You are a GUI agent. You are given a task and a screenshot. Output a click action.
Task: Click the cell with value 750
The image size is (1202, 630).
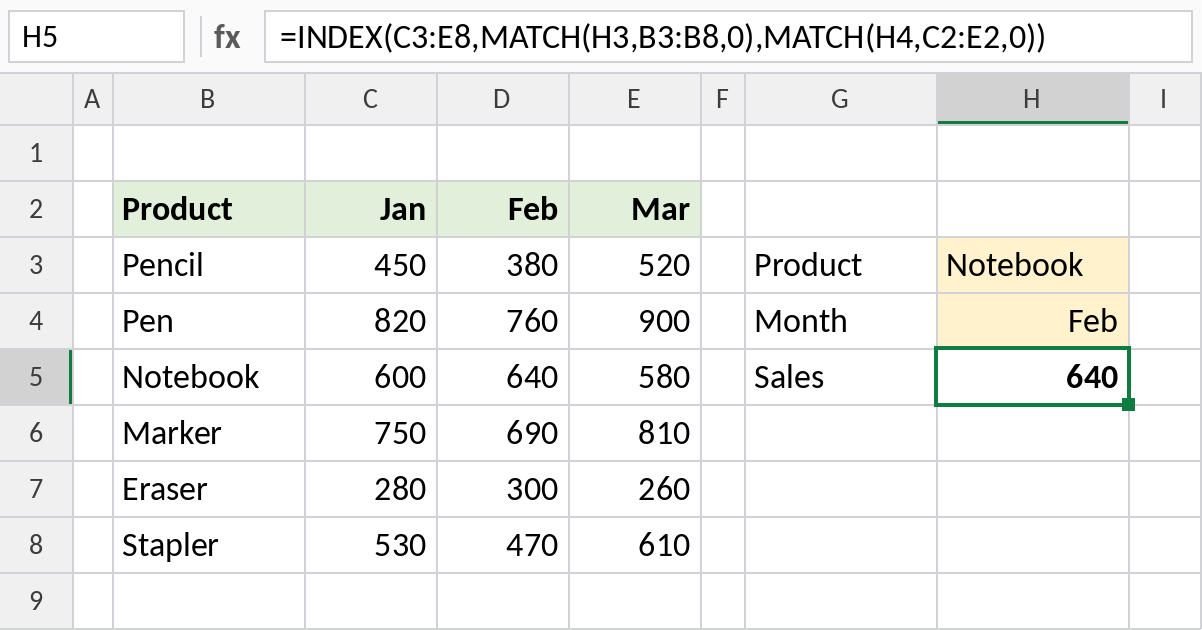(371, 433)
